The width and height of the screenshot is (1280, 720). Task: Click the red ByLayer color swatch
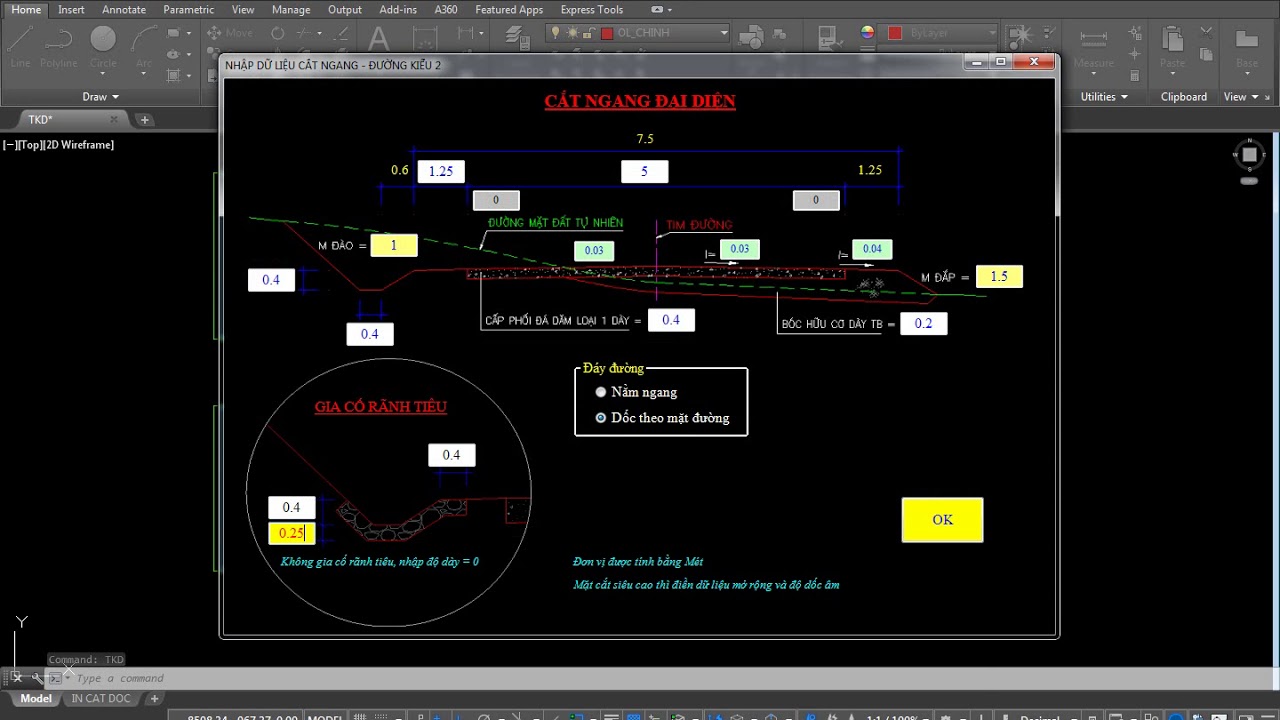(895, 33)
